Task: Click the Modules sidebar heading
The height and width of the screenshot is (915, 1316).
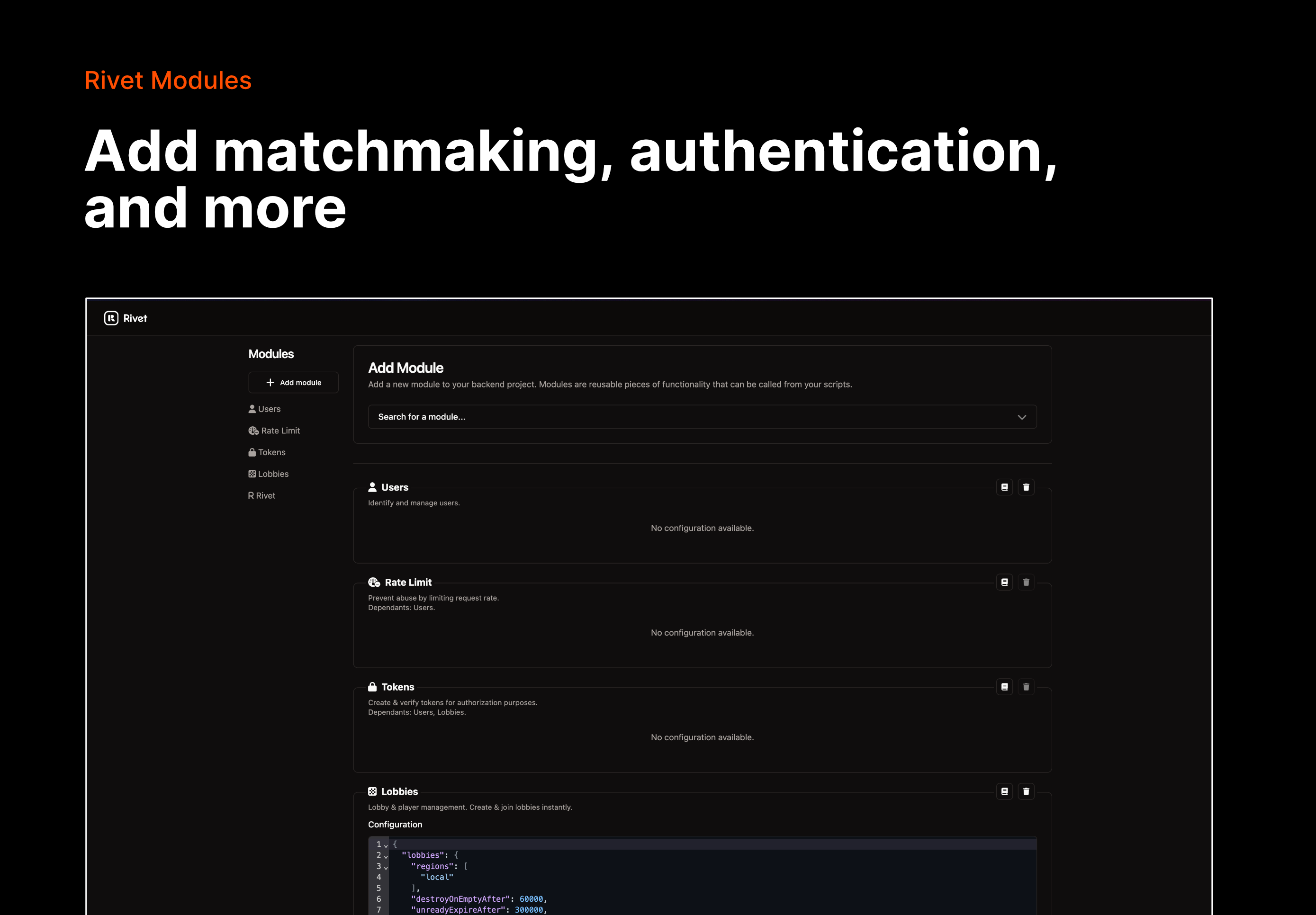Action: 271,354
